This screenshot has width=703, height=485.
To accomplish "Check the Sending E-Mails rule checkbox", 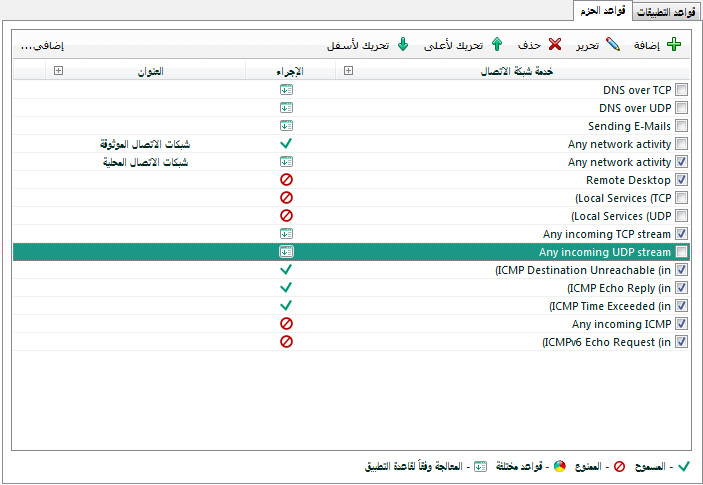I will click(x=681, y=126).
